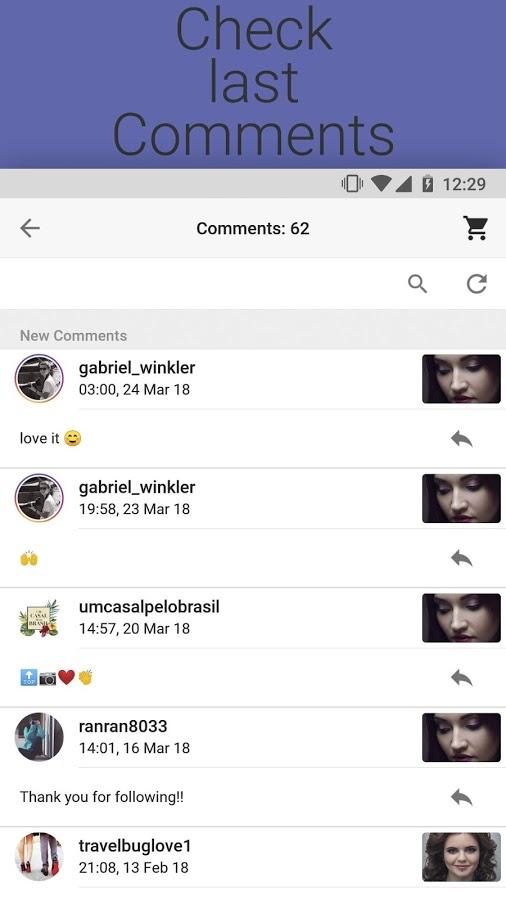This screenshot has height=900, width=506.
Task: Open umcasalpelobrasil profile picture
Action: (x=39, y=618)
